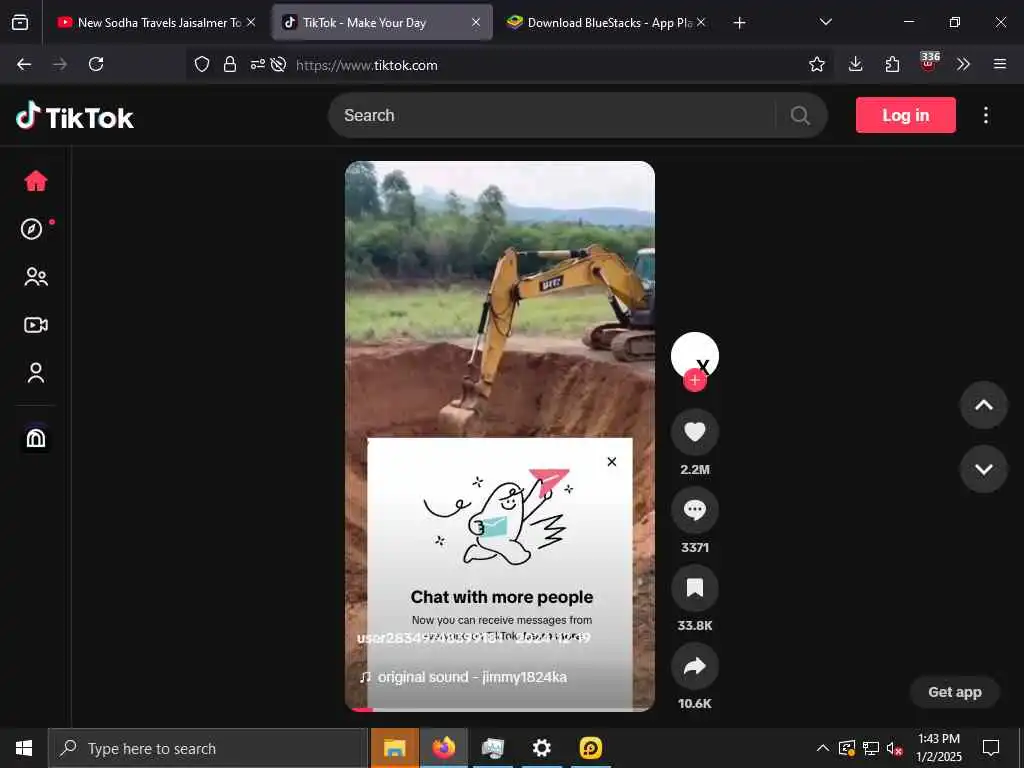Go to previous video with up chevron
Viewport: 1024px width, 768px height.
(984, 405)
